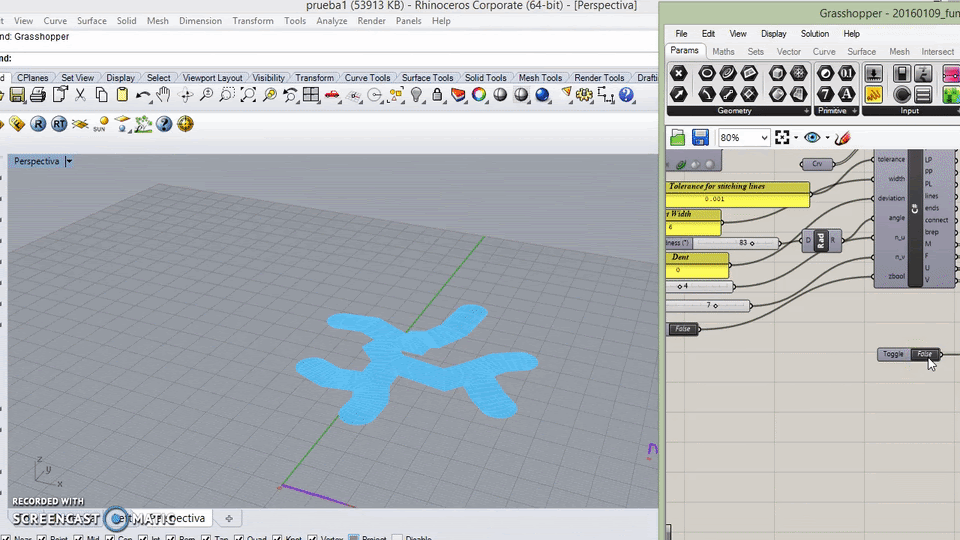Click the Undo arrow icon
Image resolution: width=960 pixels, height=540 pixels.
(143, 95)
